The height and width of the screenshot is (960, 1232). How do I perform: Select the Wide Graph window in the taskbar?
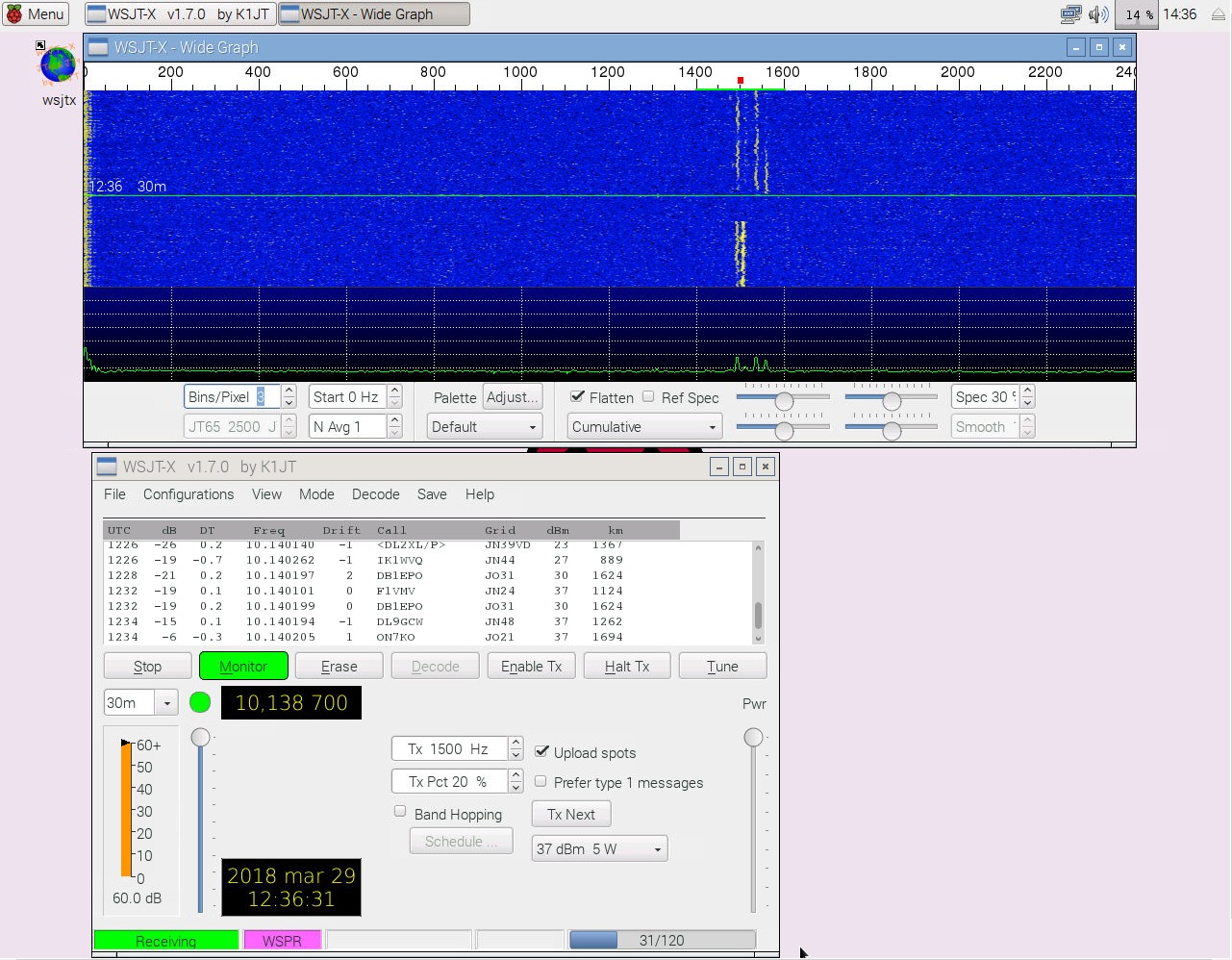(373, 13)
